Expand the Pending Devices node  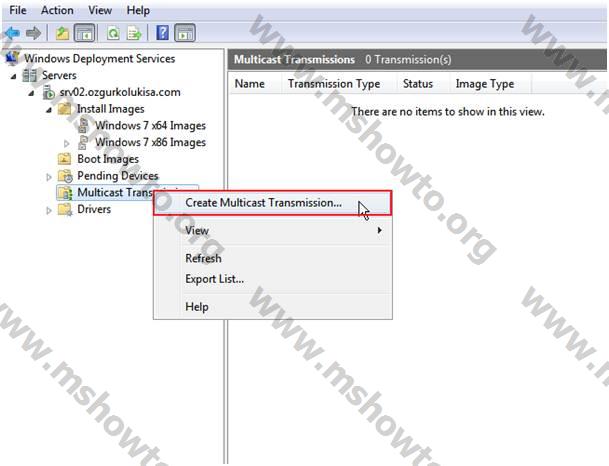[50, 176]
